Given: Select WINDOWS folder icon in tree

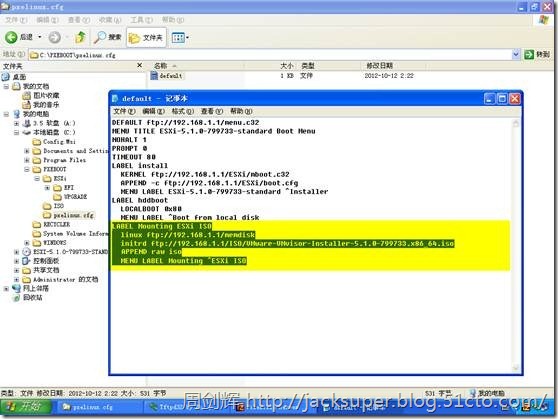Looking at the screenshot, I should (37, 243).
